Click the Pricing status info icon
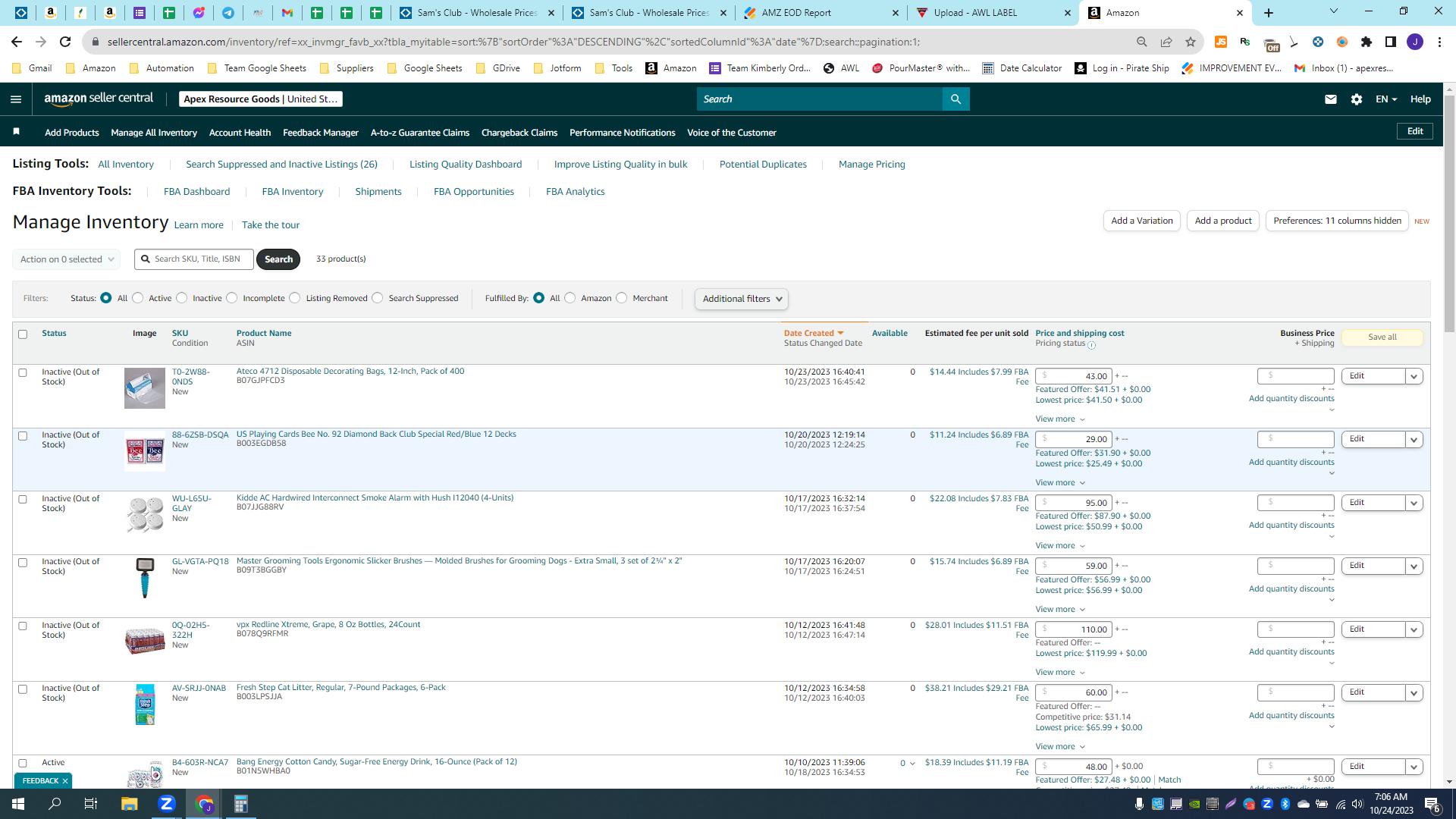This screenshot has width=1456, height=819. [1092, 345]
